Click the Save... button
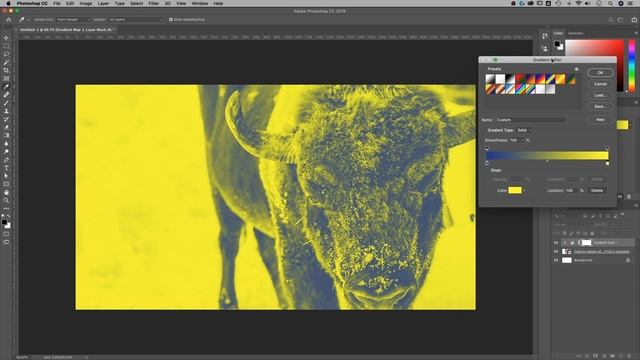This screenshot has width=640, height=360. 600,107
